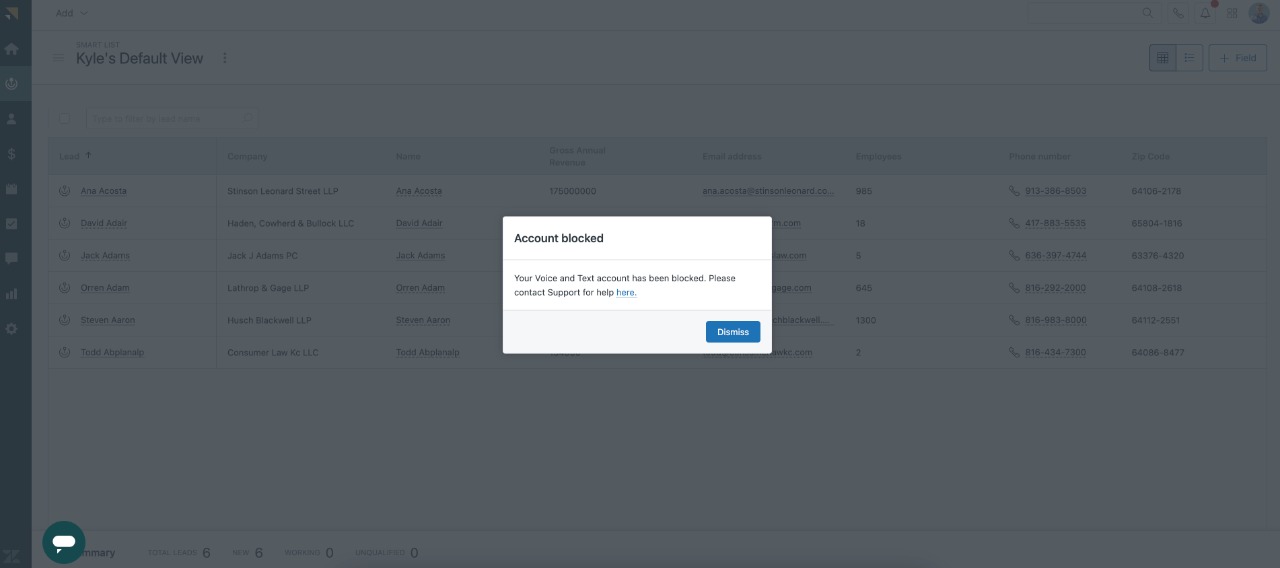Viewport: 1280px width, 568px height.
Task: Open Settings gear in left sidebar
Action: click(12, 329)
